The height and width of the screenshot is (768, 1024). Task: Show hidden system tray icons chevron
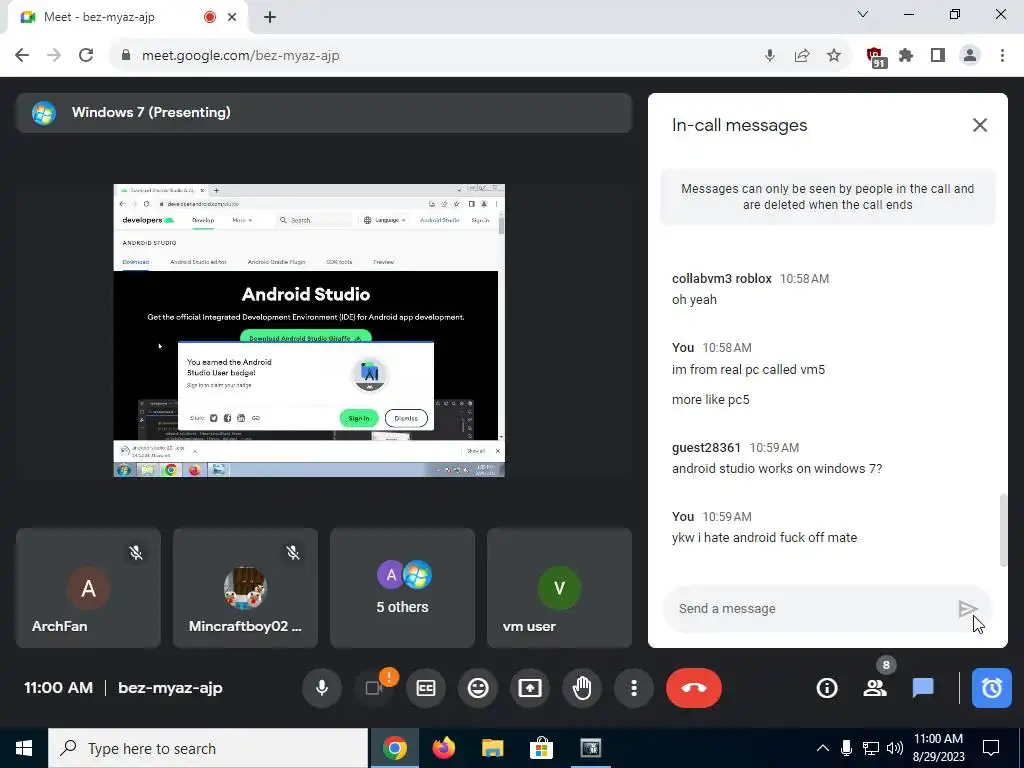click(x=823, y=748)
